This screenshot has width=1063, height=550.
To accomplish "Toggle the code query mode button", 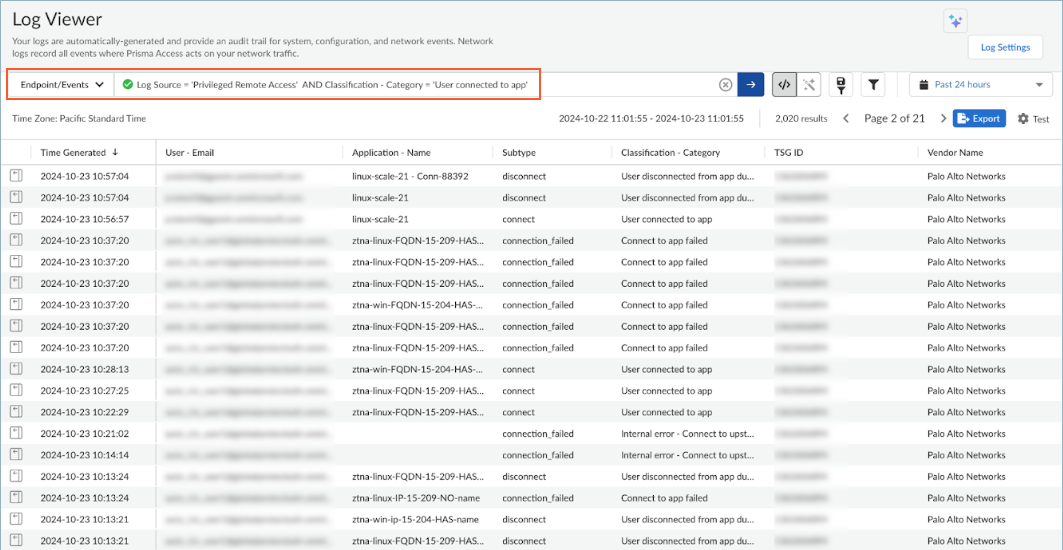I will (x=784, y=85).
